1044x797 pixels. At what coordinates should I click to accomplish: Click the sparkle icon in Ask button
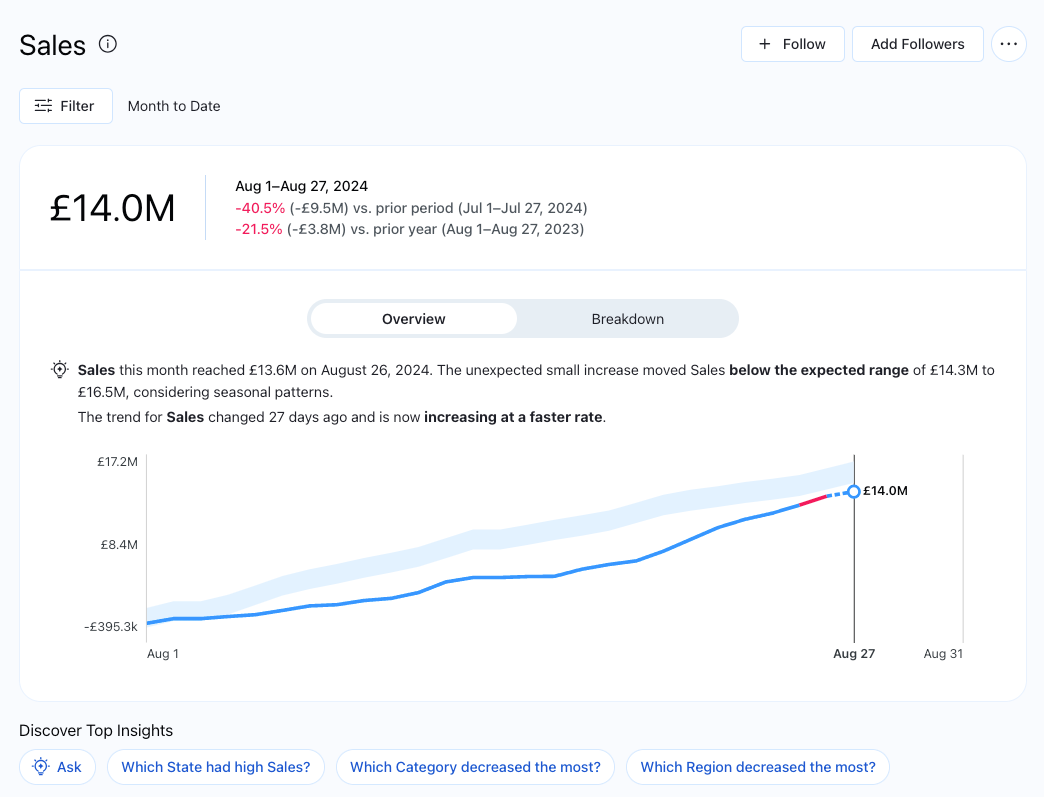pos(41,767)
